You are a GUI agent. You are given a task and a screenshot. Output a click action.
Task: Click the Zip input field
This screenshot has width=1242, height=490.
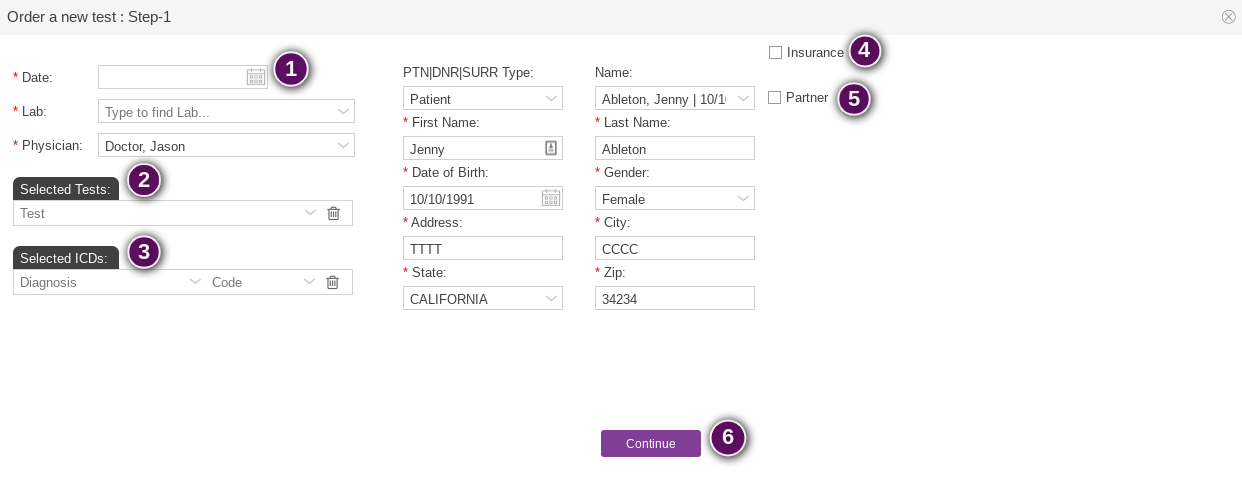tap(674, 298)
